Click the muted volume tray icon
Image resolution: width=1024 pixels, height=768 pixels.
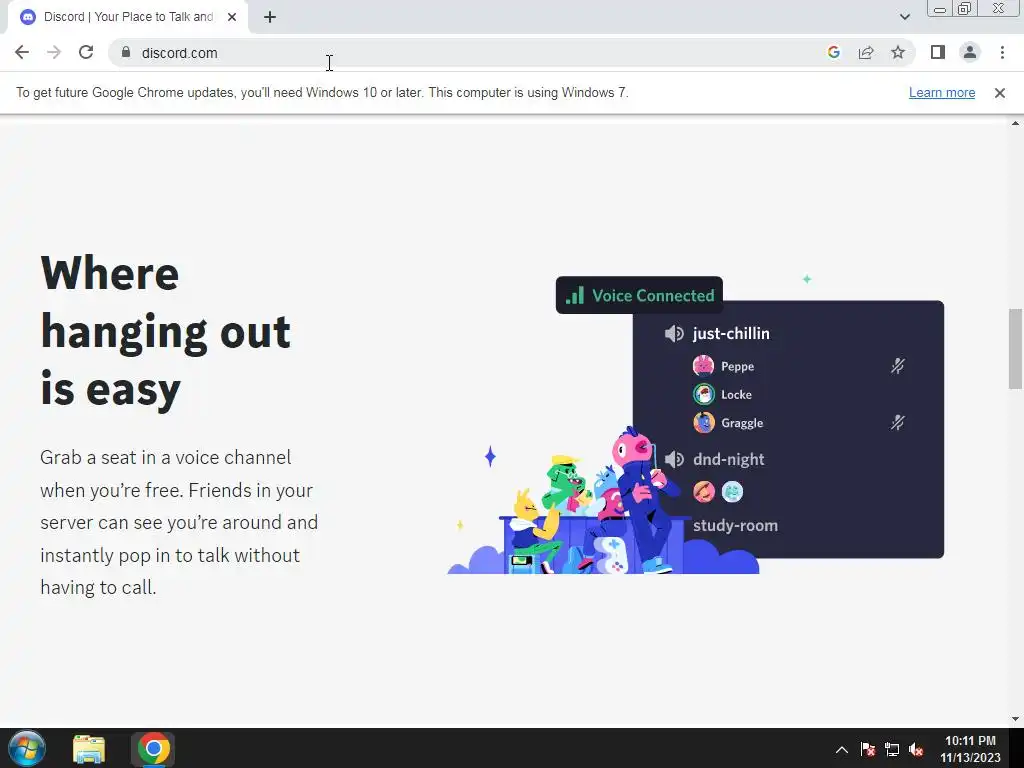(x=916, y=750)
